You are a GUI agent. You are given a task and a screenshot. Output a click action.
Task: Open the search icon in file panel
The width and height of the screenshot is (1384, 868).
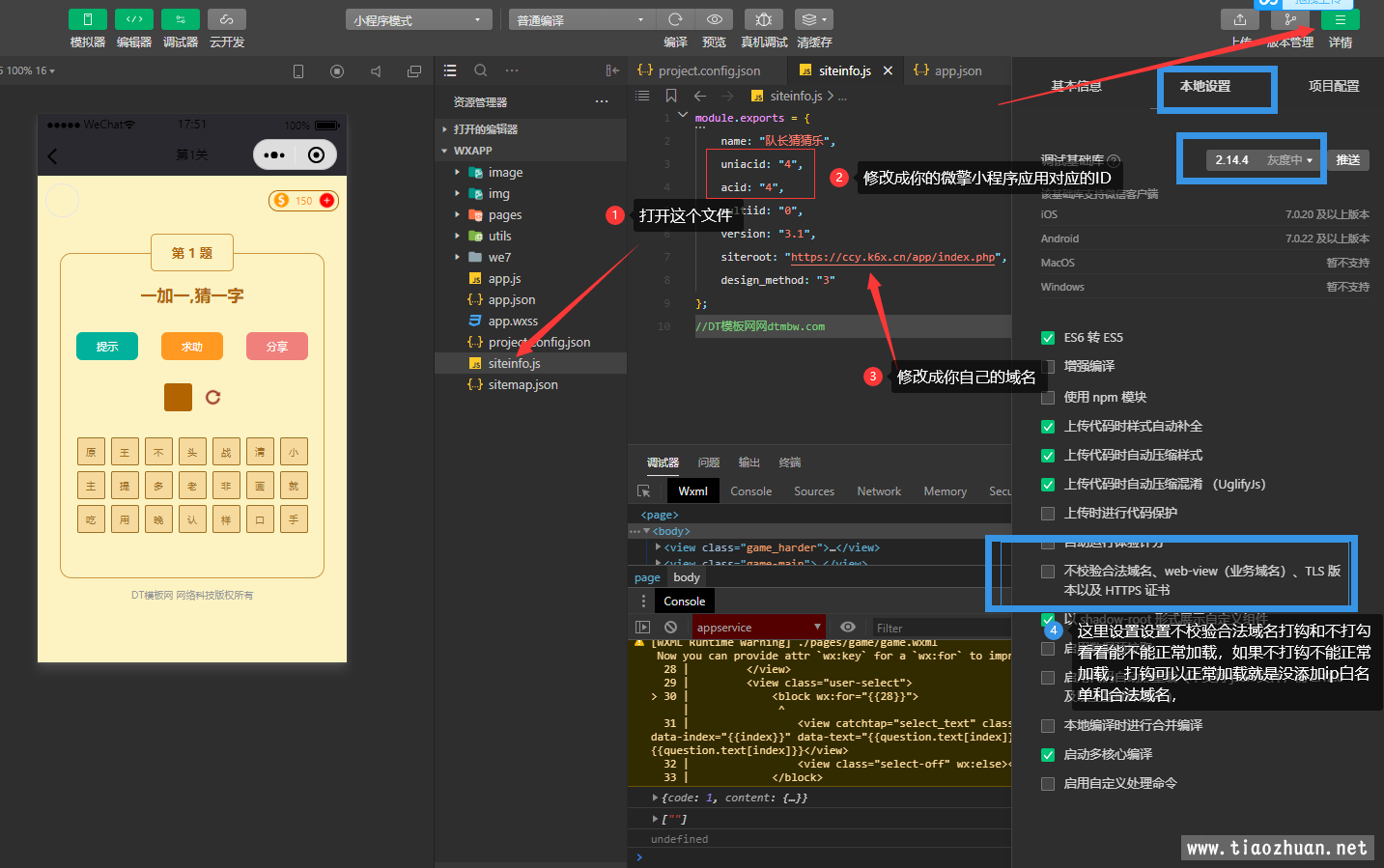(480, 70)
